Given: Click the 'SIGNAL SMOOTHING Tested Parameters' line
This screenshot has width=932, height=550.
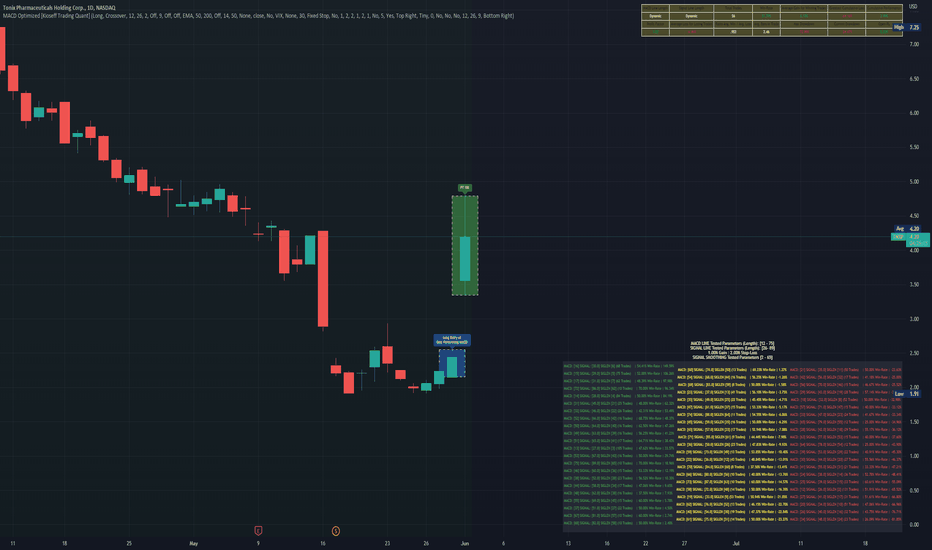Looking at the screenshot, I should click(732, 357).
